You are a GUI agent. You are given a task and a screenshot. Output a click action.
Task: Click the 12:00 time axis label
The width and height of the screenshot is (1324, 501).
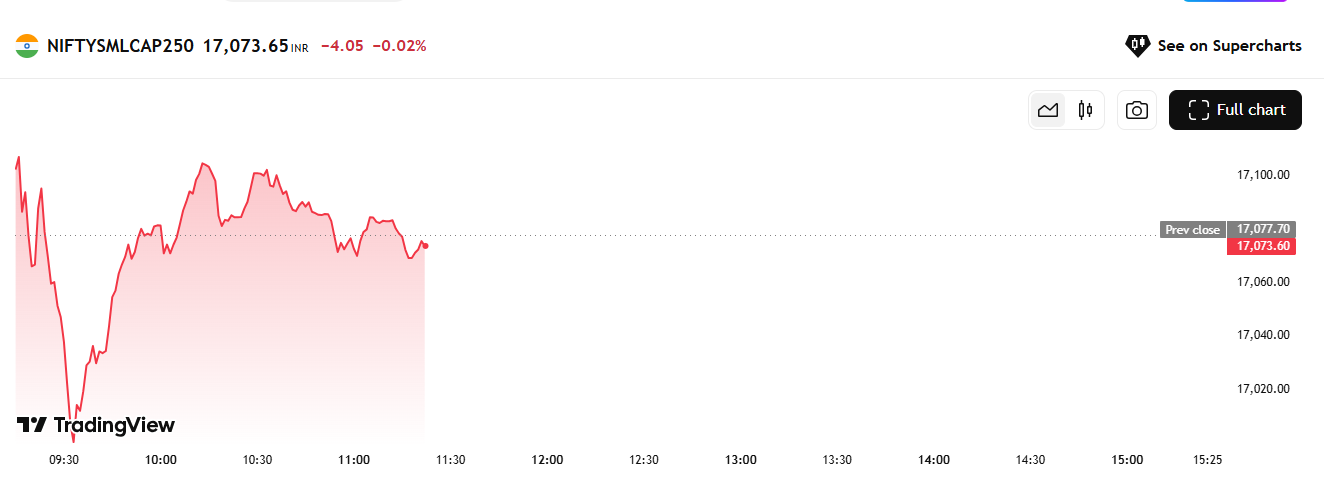pyautogui.click(x=547, y=460)
